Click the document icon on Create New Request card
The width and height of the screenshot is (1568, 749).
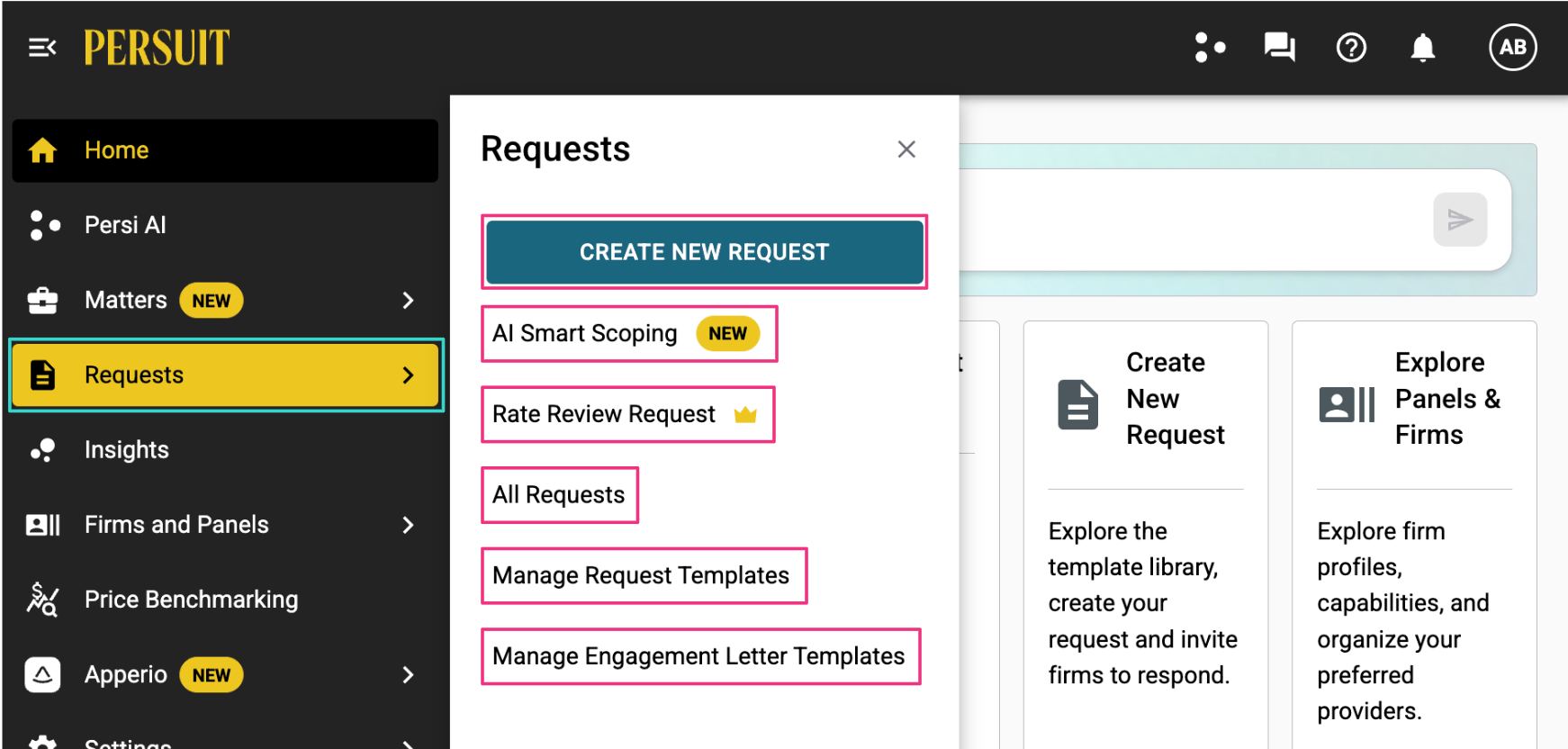[1077, 405]
